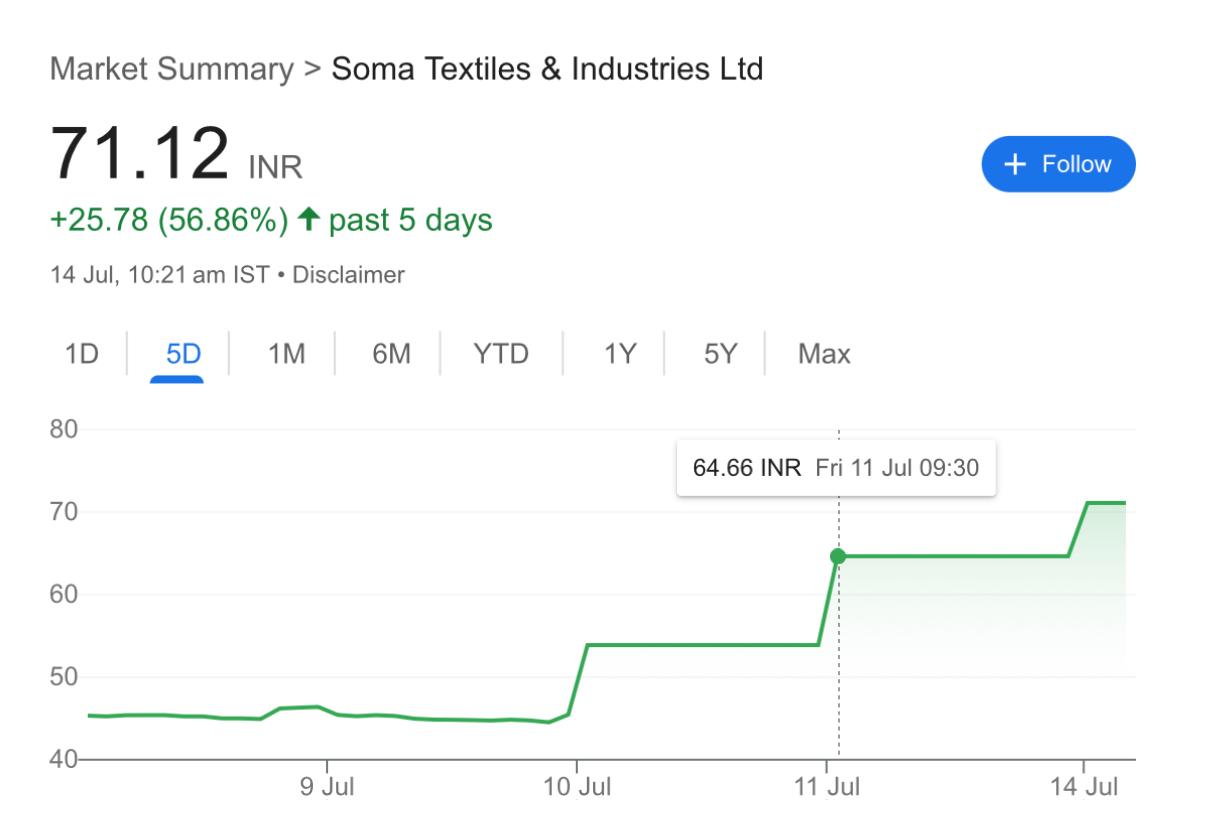Click the plus icon in Follow

(1016, 165)
